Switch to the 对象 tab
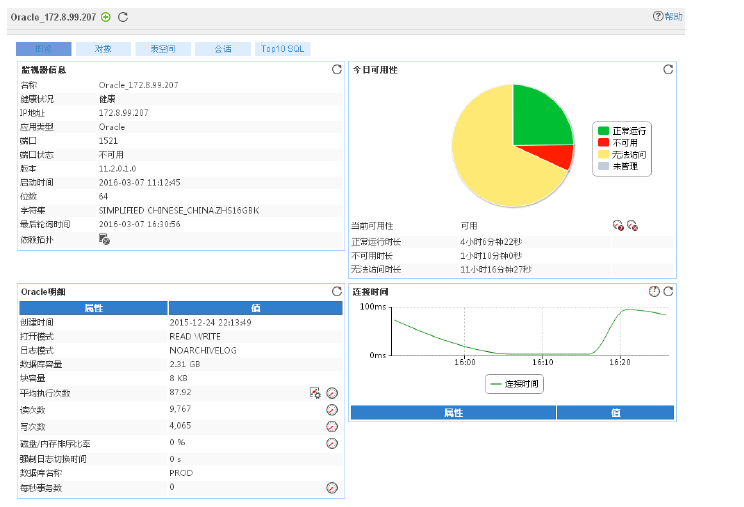This screenshot has height=507, width=744. click(x=103, y=49)
